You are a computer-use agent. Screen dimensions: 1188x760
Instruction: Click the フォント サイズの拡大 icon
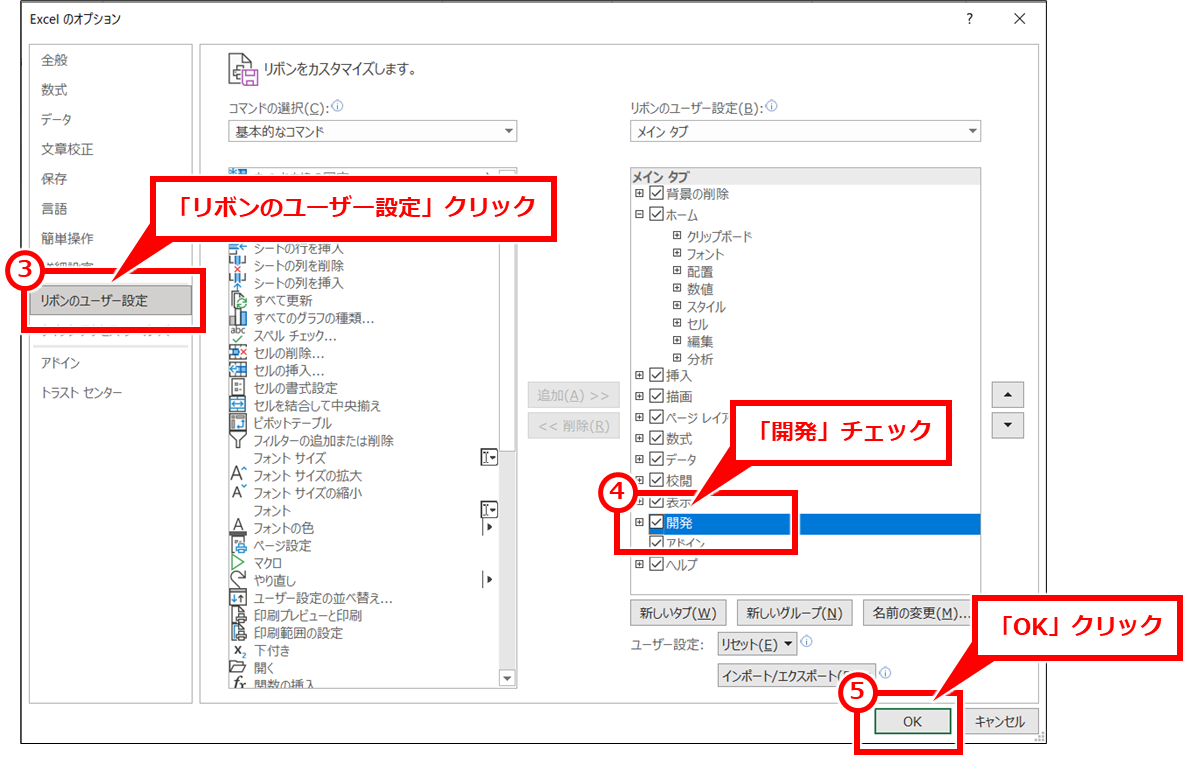(237, 475)
